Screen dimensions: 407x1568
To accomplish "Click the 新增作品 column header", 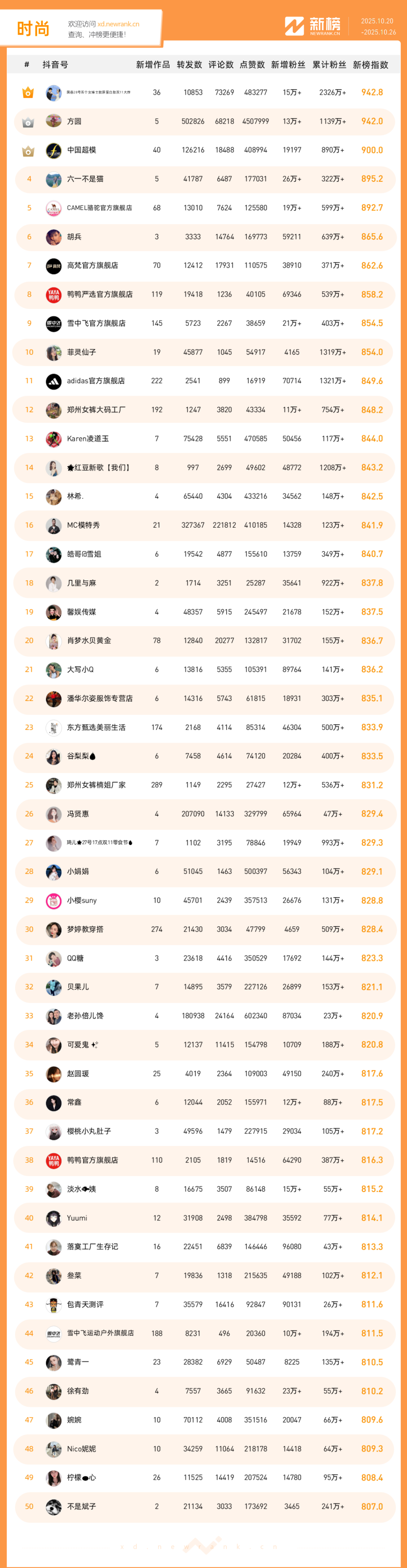I will [x=153, y=65].
